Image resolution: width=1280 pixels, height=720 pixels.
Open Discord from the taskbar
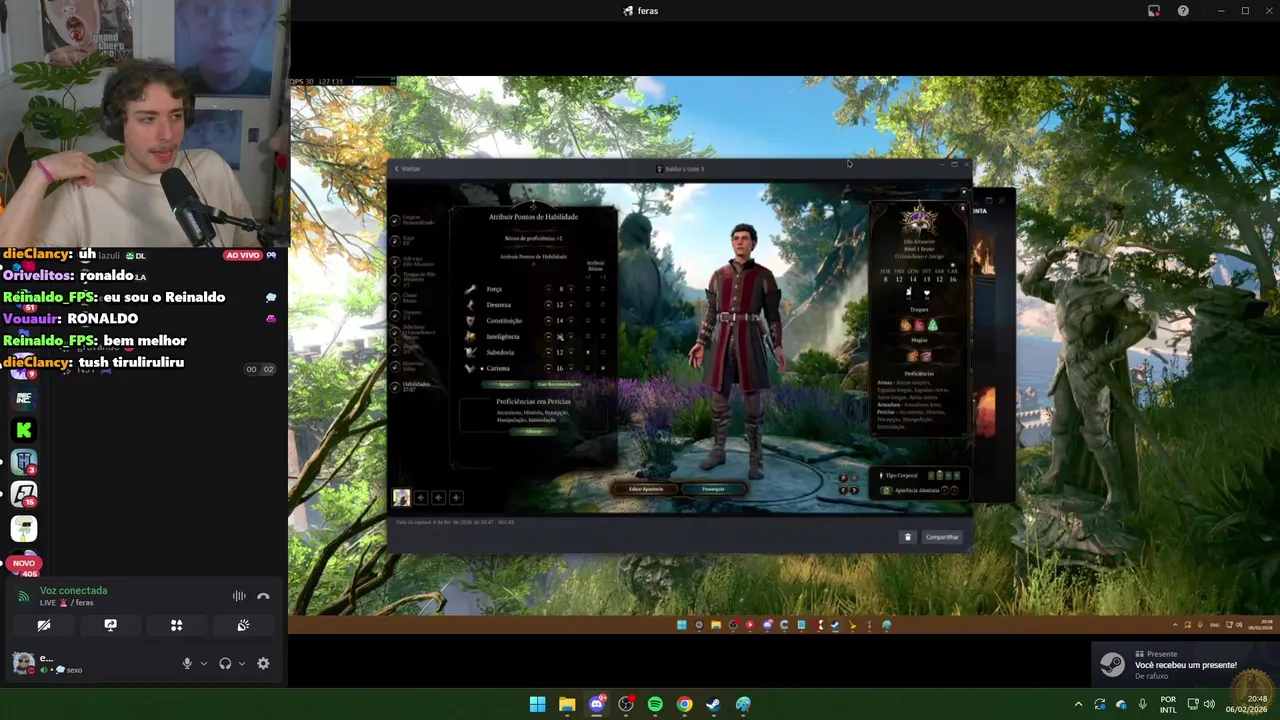[597, 704]
